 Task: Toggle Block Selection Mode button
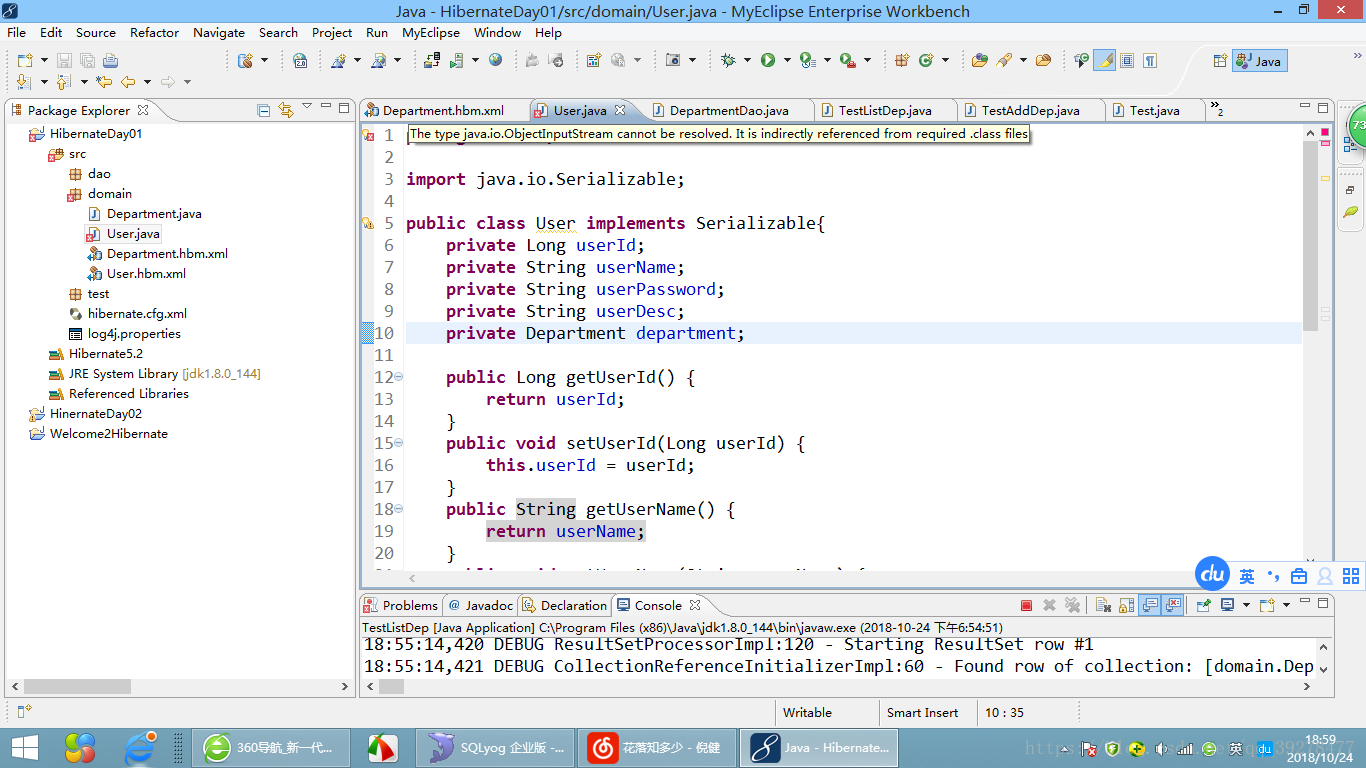click(x=1126, y=60)
